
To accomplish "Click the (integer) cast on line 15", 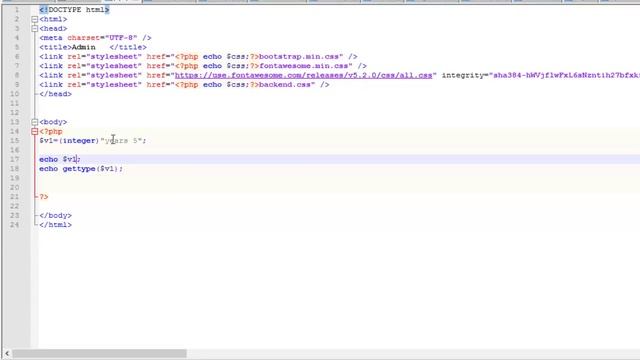I will [x=79, y=141].
